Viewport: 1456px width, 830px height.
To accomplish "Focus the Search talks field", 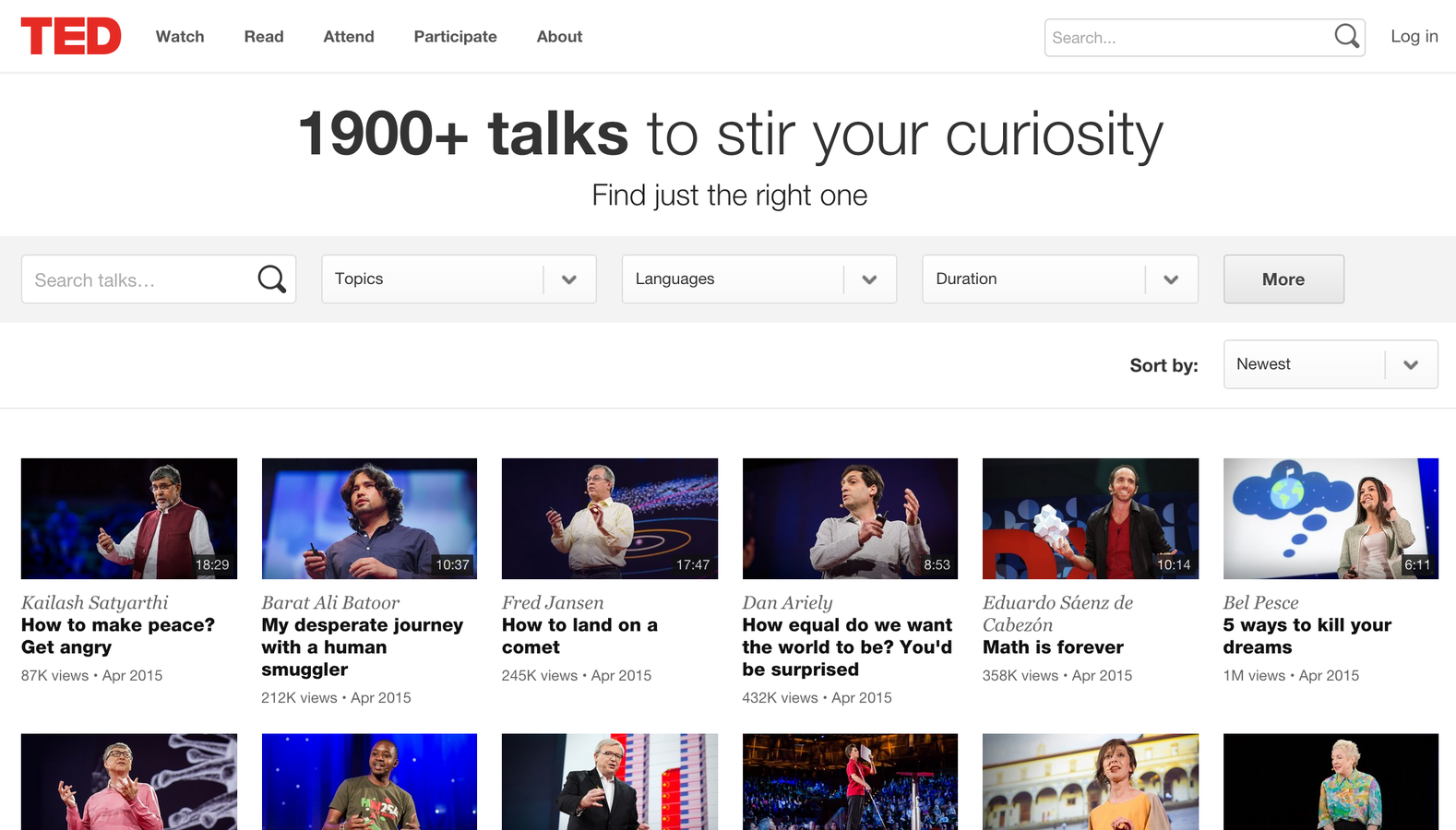I will click(159, 279).
